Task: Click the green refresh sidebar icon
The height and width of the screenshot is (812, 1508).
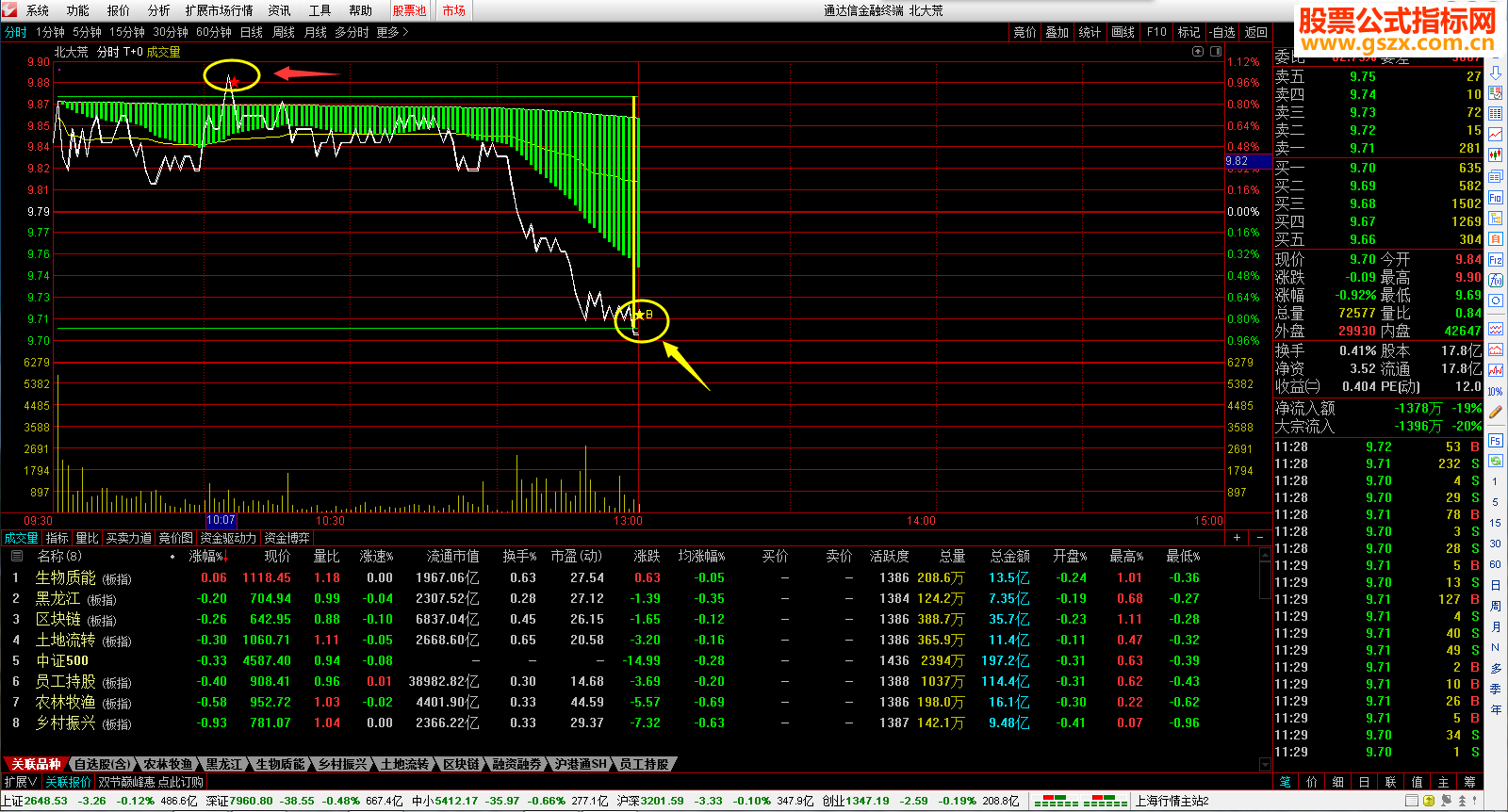Action: point(1496,461)
